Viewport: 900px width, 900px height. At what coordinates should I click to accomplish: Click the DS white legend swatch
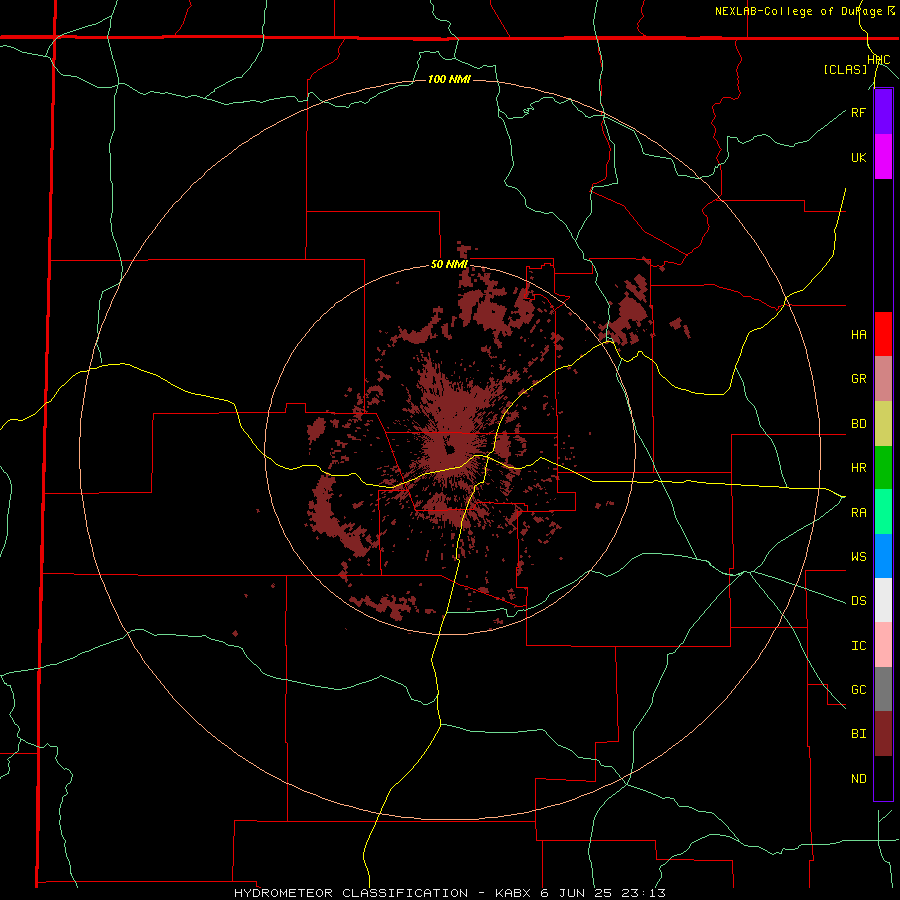coord(883,600)
